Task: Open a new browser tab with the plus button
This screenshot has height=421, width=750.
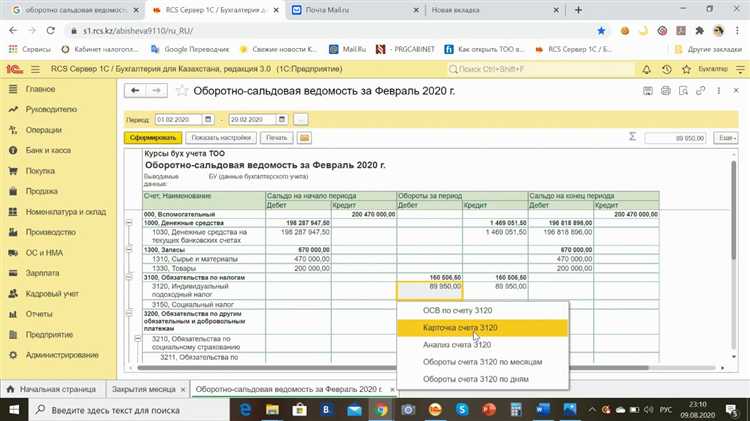Action: [578, 10]
